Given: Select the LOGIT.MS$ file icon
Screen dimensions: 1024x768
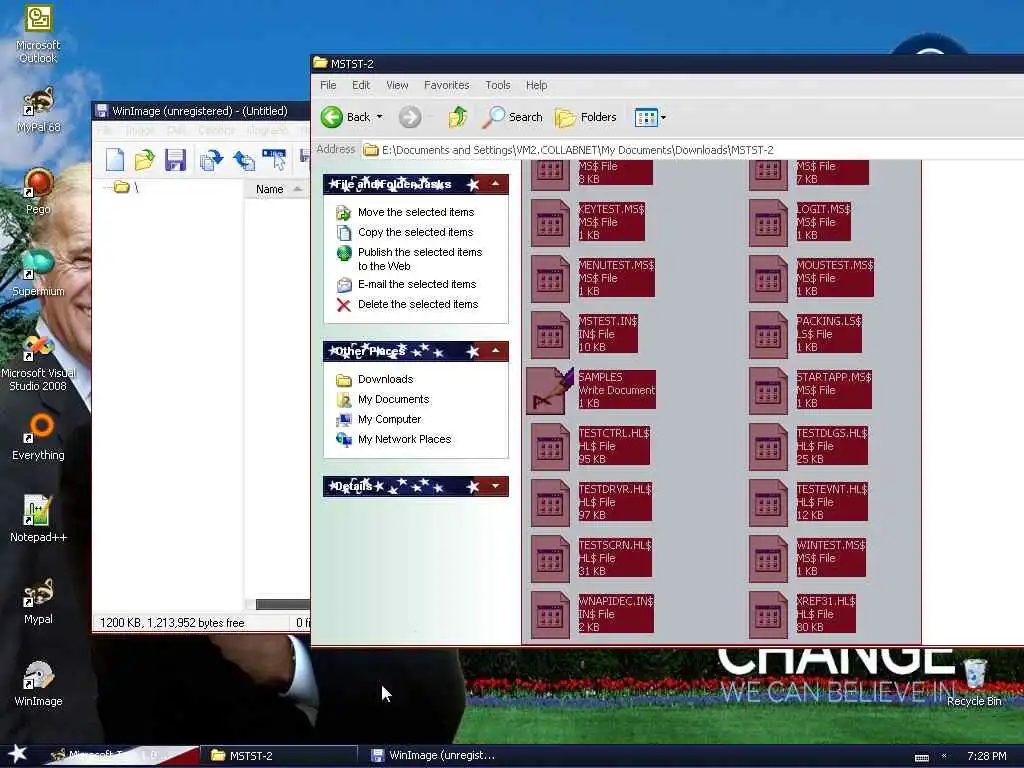Looking at the screenshot, I should click(x=768, y=223).
